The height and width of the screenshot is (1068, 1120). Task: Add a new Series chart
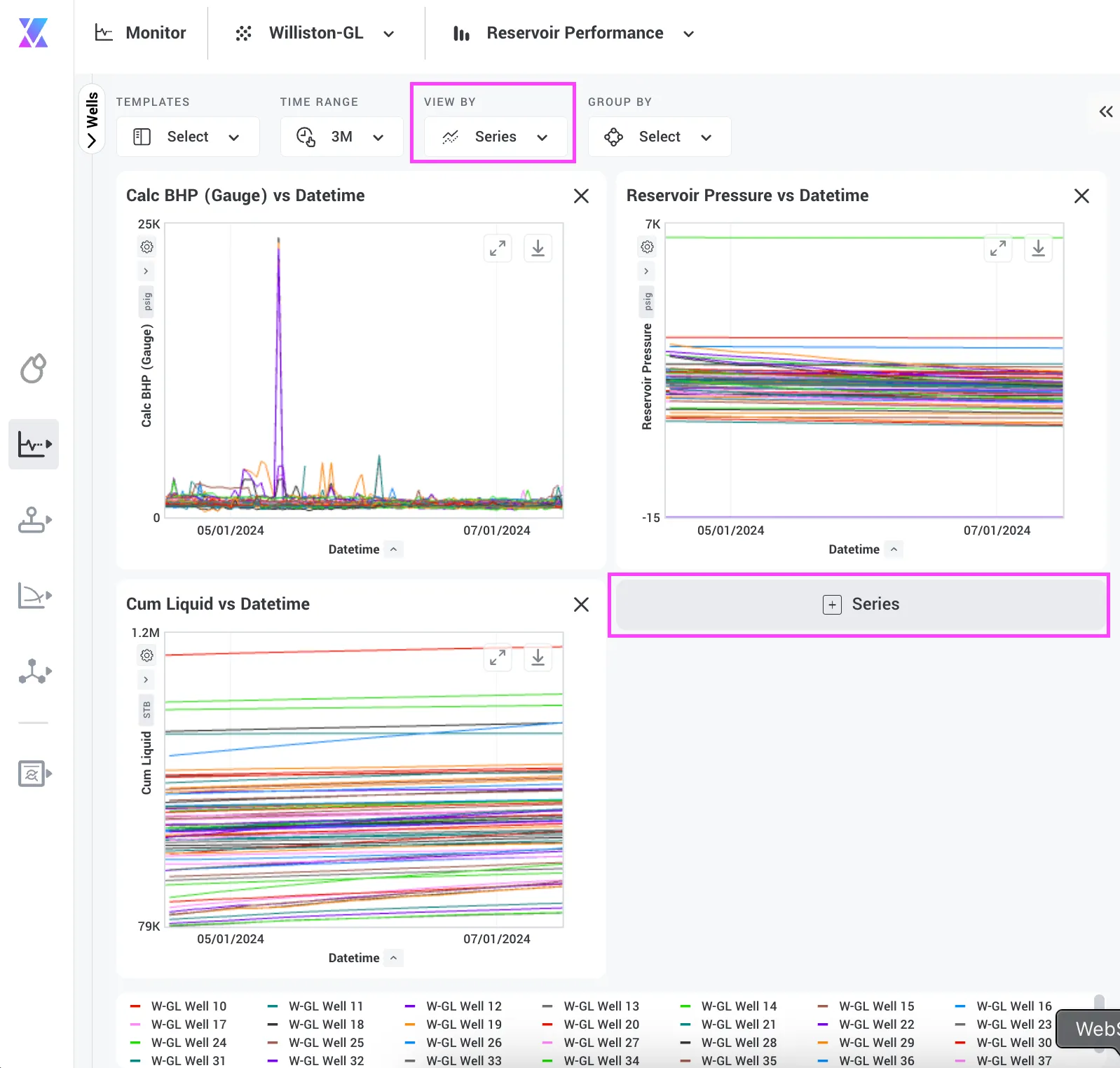click(x=861, y=604)
